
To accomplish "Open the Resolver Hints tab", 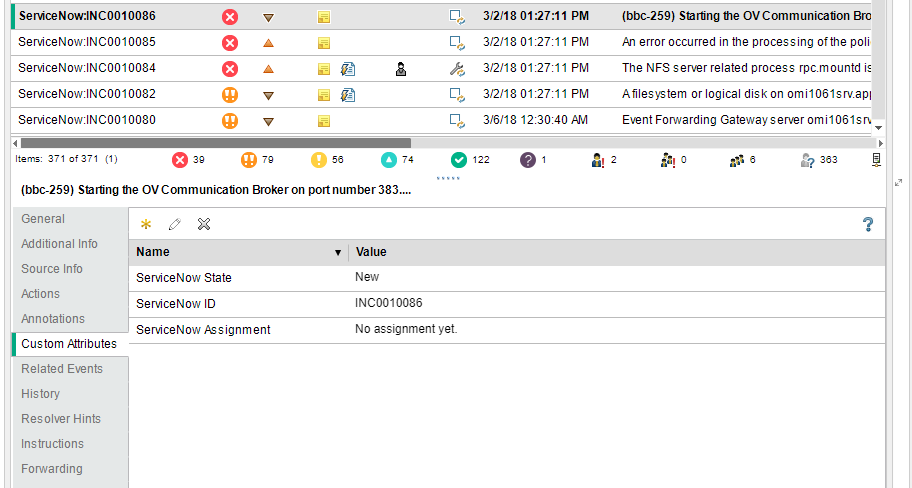I will [x=60, y=419].
